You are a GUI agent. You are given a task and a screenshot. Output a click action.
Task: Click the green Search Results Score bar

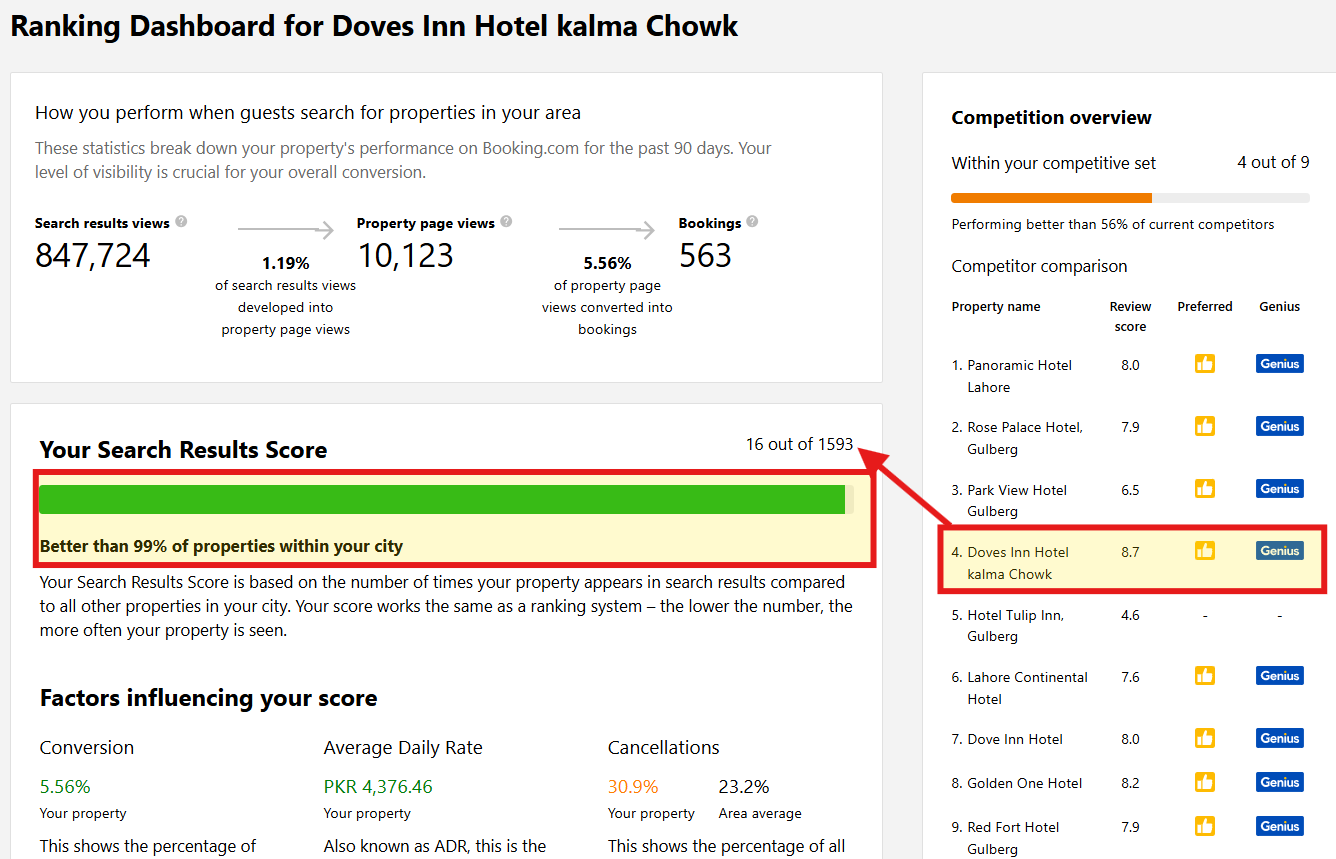tap(442, 500)
